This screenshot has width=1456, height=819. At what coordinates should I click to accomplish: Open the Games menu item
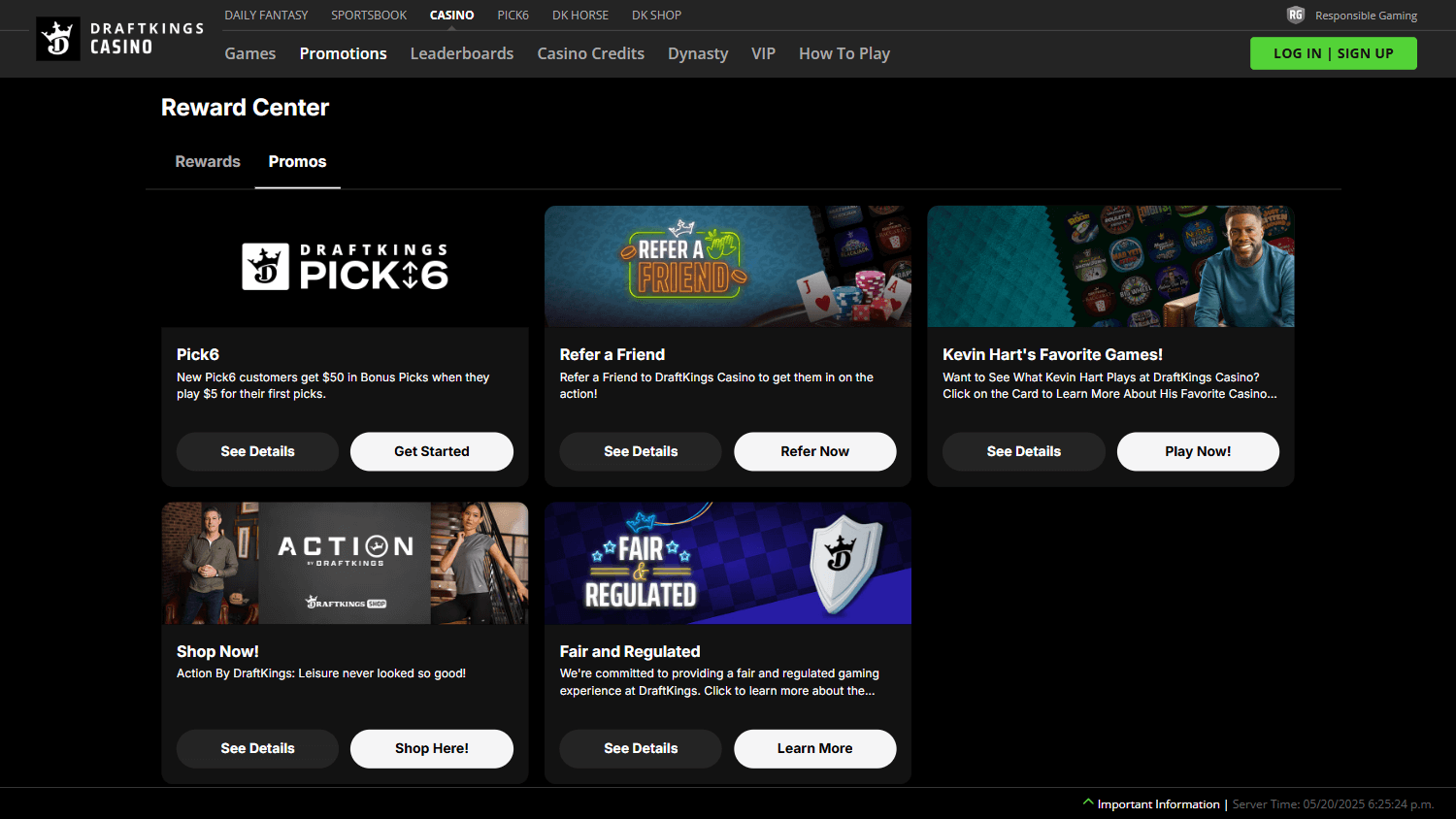coord(249,53)
